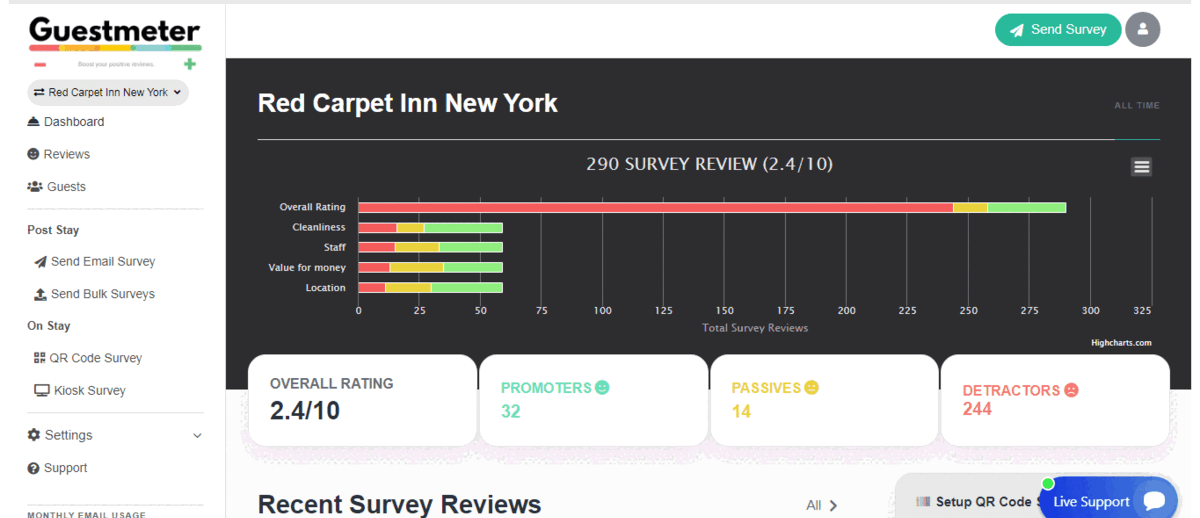Viewport: 1200px width, 518px height.
Task: Click the Guests people icon
Action: 35,187
